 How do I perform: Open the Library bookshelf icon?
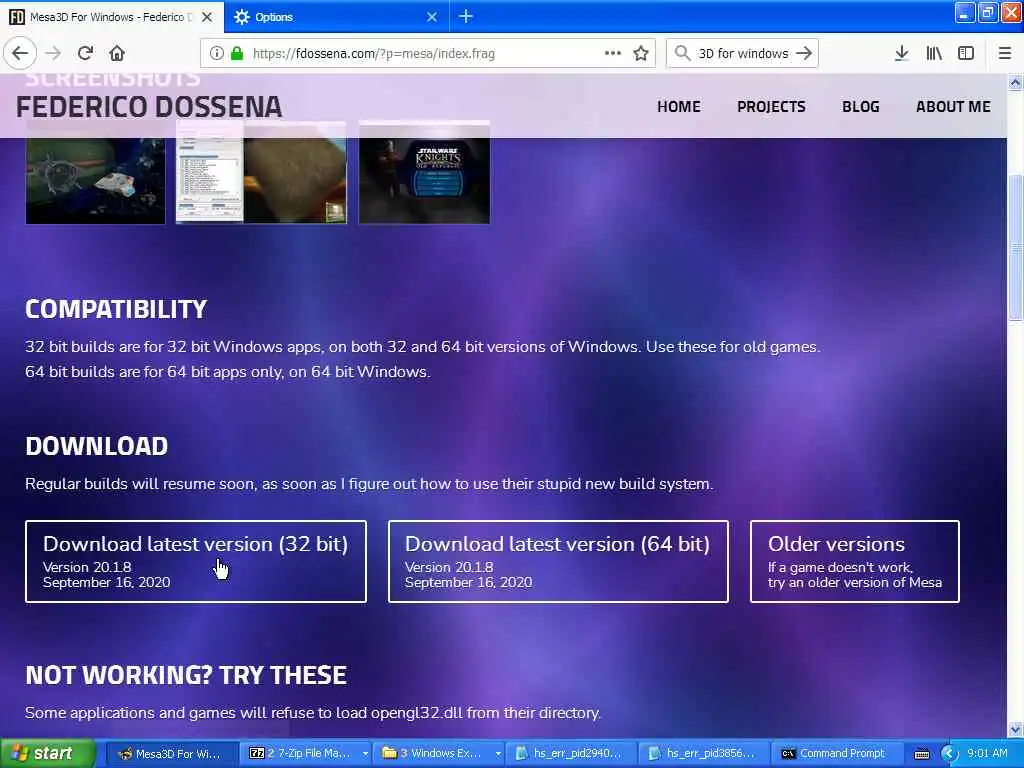click(934, 53)
